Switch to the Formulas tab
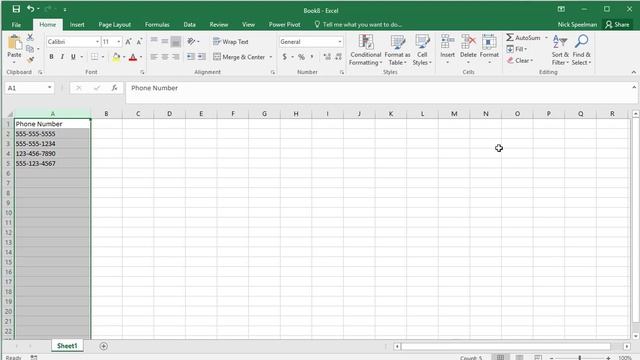640x360 pixels. 157,24
